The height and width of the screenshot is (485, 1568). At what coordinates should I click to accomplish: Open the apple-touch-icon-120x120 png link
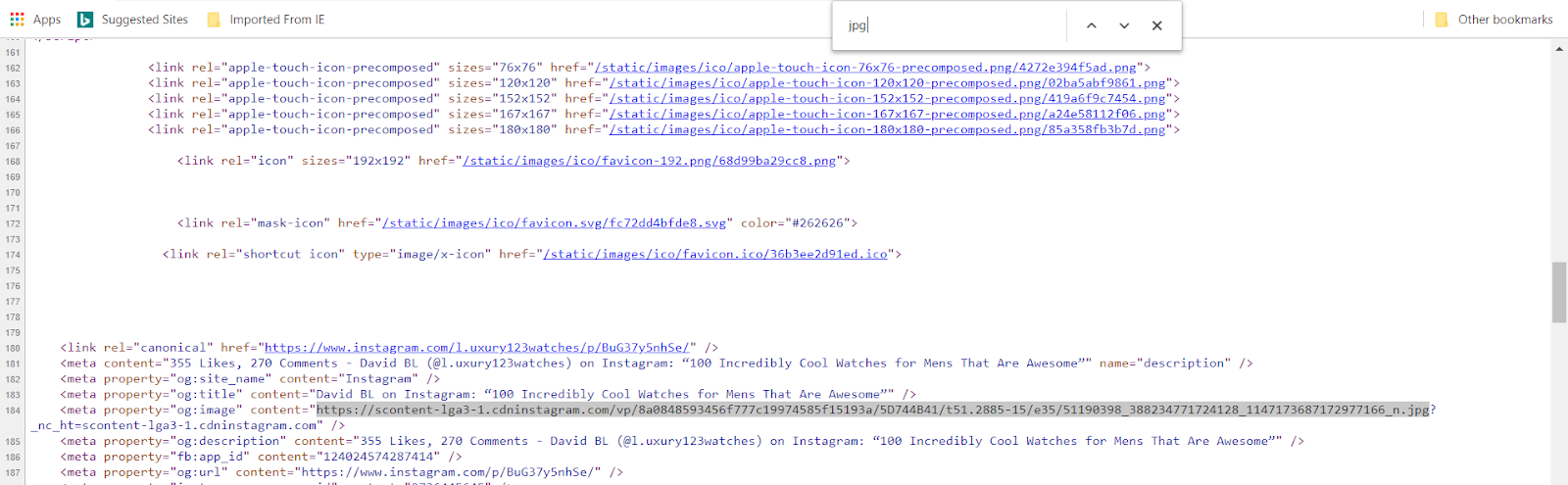pyautogui.click(x=887, y=83)
